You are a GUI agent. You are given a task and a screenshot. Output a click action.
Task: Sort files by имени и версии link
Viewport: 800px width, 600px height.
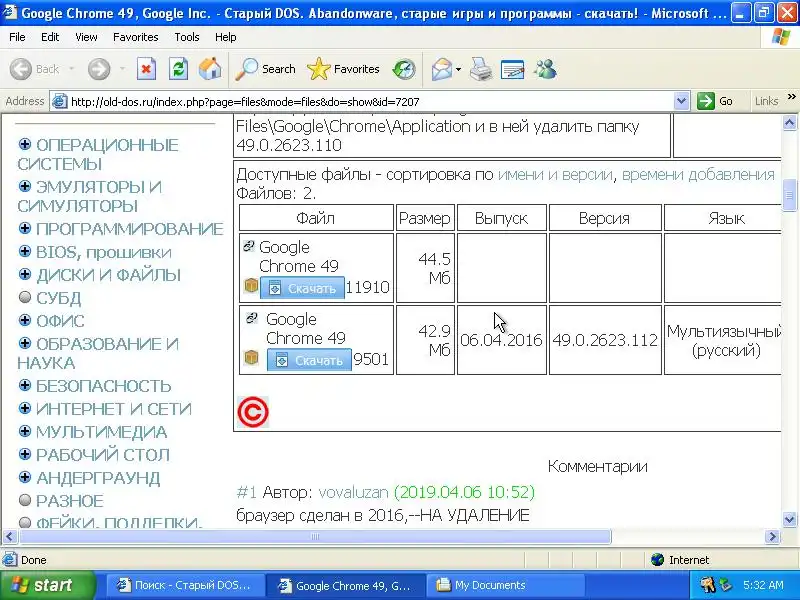[555, 174]
